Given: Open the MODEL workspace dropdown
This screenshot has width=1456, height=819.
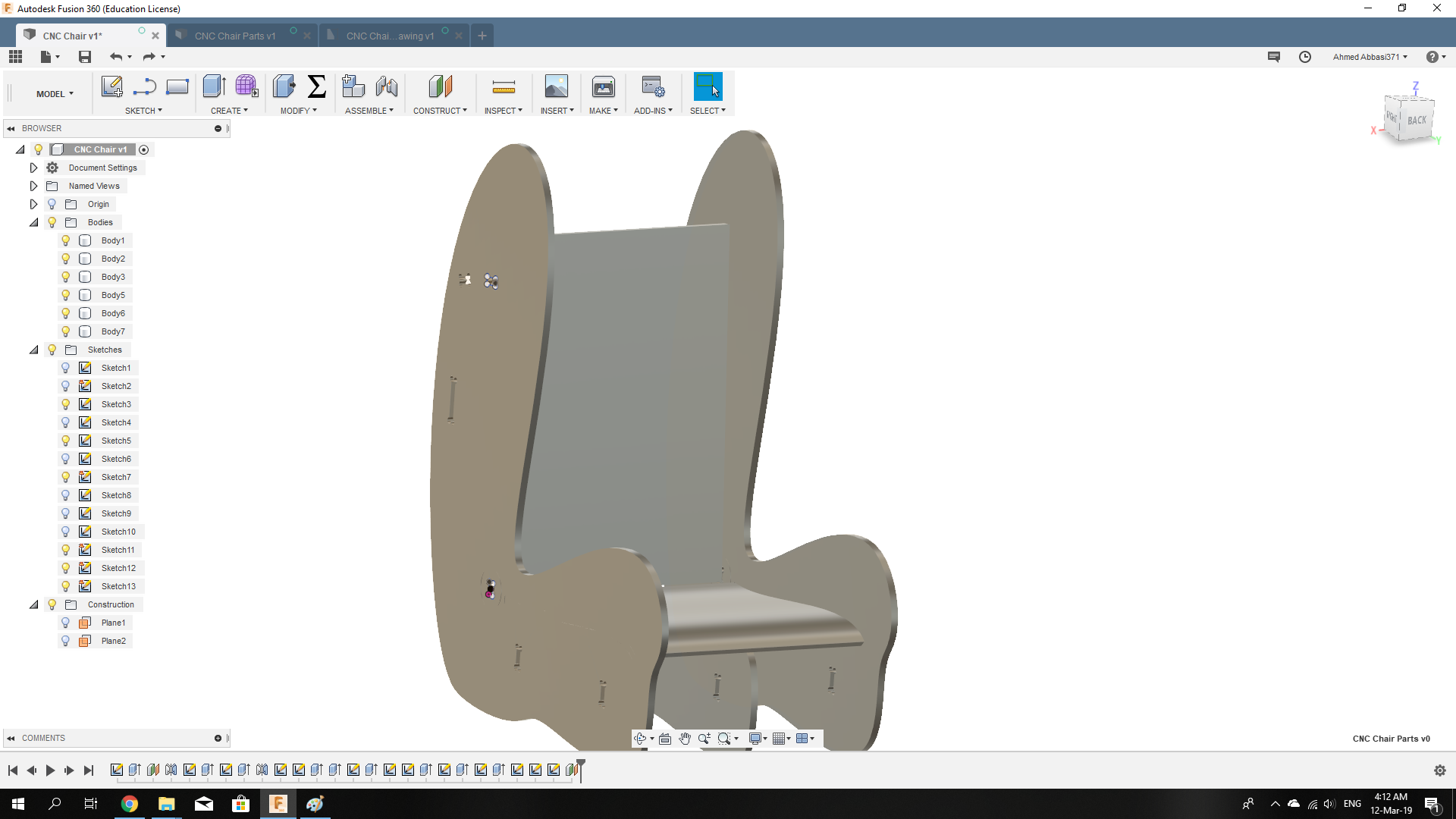Looking at the screenshot, I should click(55, 94).
